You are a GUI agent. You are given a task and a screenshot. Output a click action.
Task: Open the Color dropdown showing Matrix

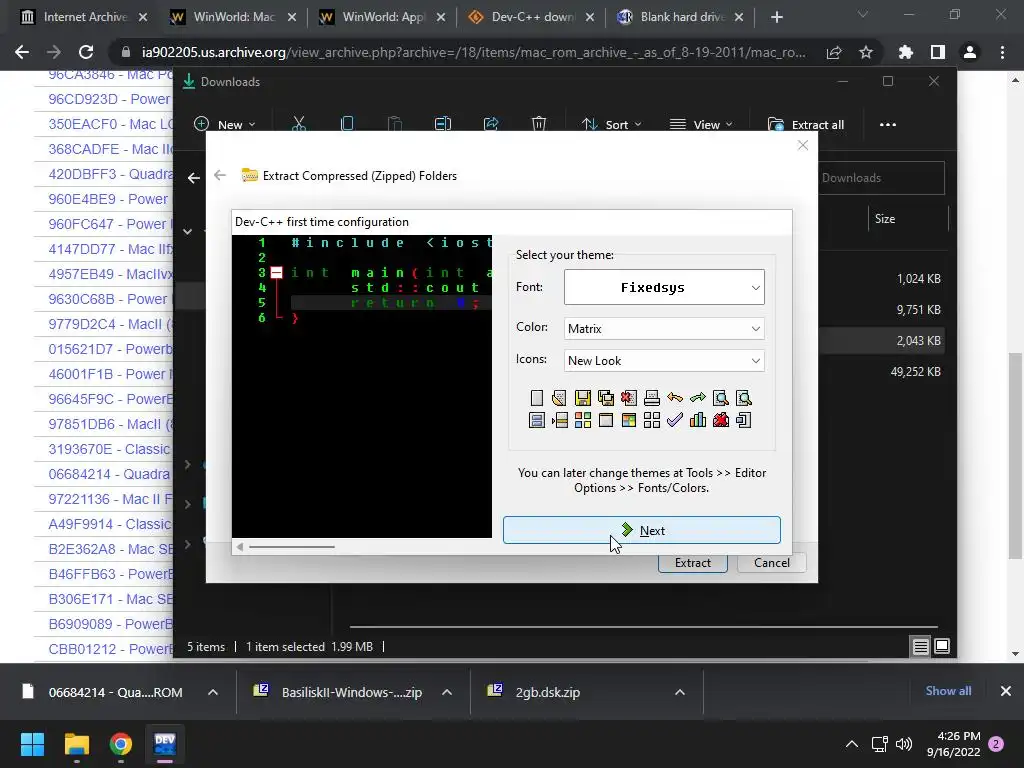click(x=664, y=328)
